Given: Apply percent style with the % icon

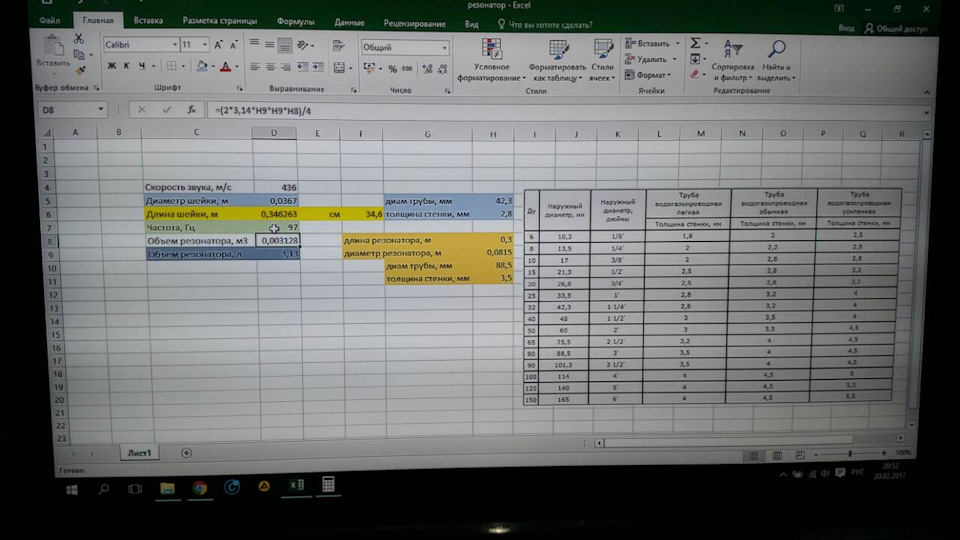Looking at the screenshot, I should pyautogui.click(x=392, y=69).
